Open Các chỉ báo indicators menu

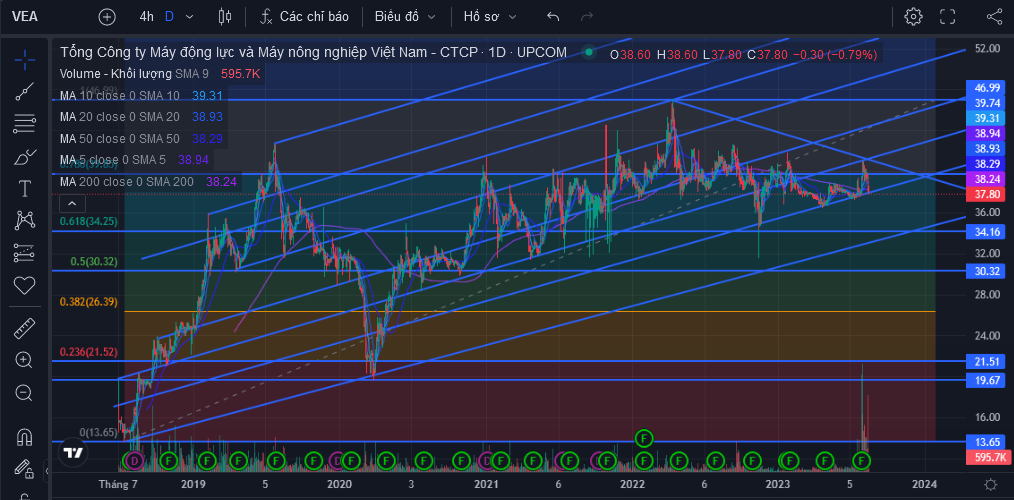tap(305, 17)
